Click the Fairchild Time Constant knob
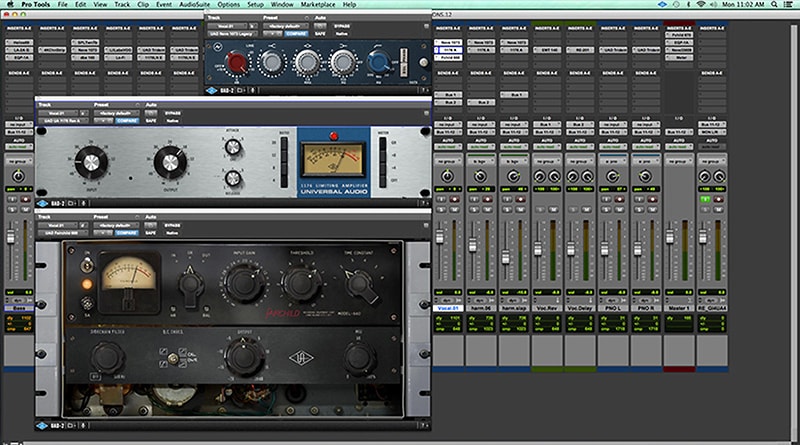800x445 pixels. 361,285
